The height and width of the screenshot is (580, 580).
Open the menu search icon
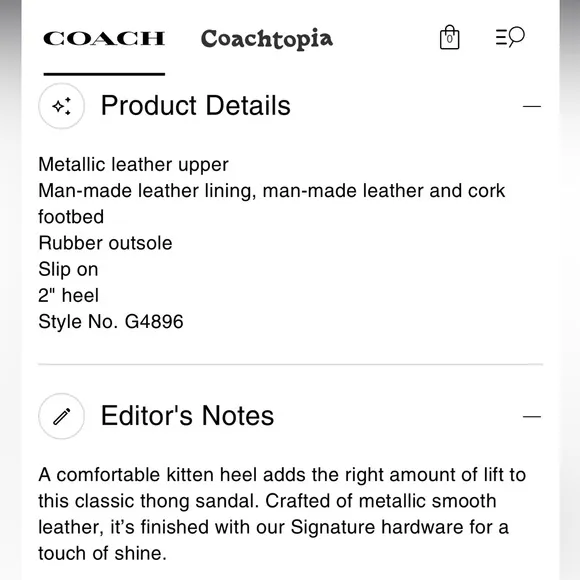pyautogui.click(x=510, y=37)
